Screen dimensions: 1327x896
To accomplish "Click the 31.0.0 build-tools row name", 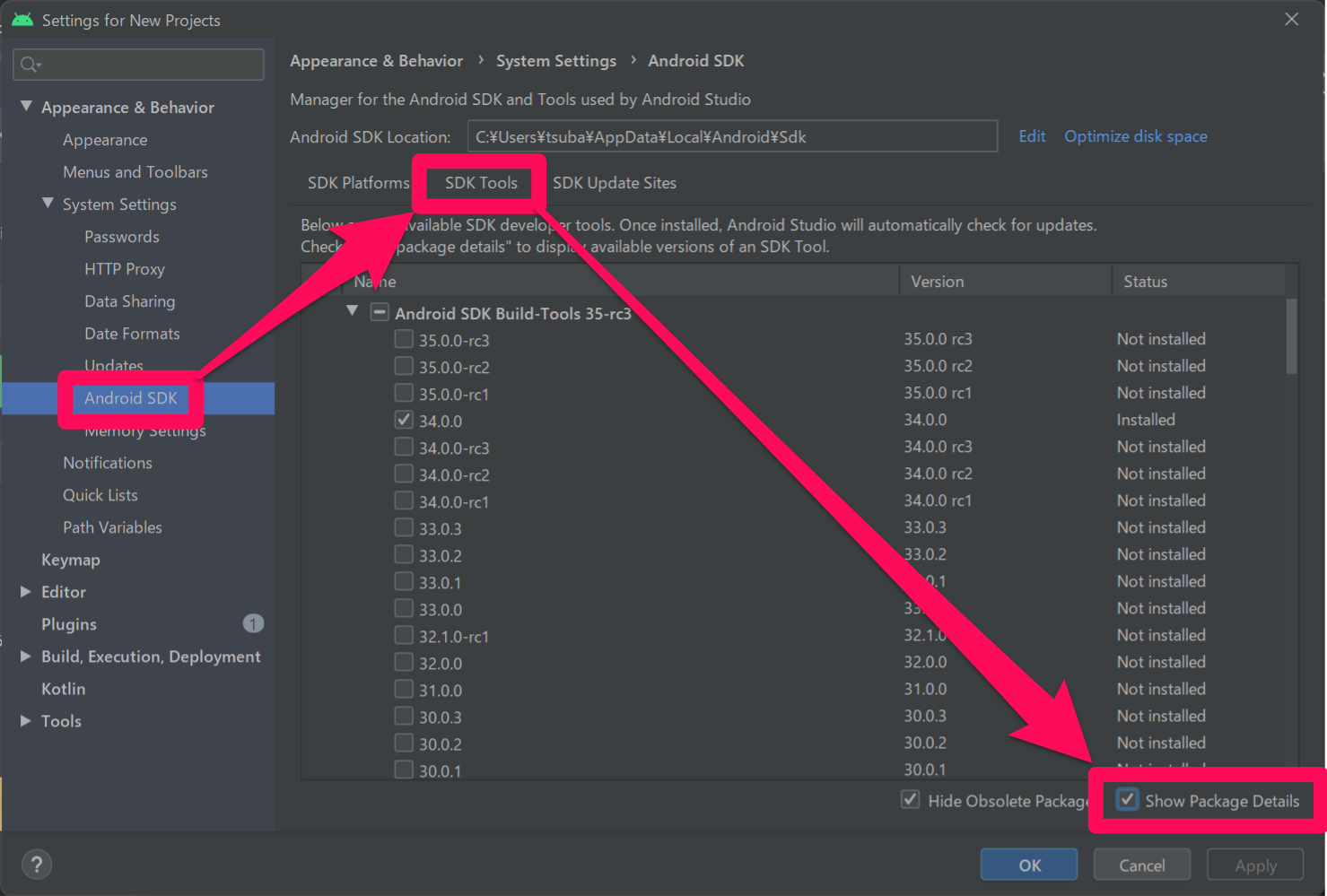I will tap(441, 691).
